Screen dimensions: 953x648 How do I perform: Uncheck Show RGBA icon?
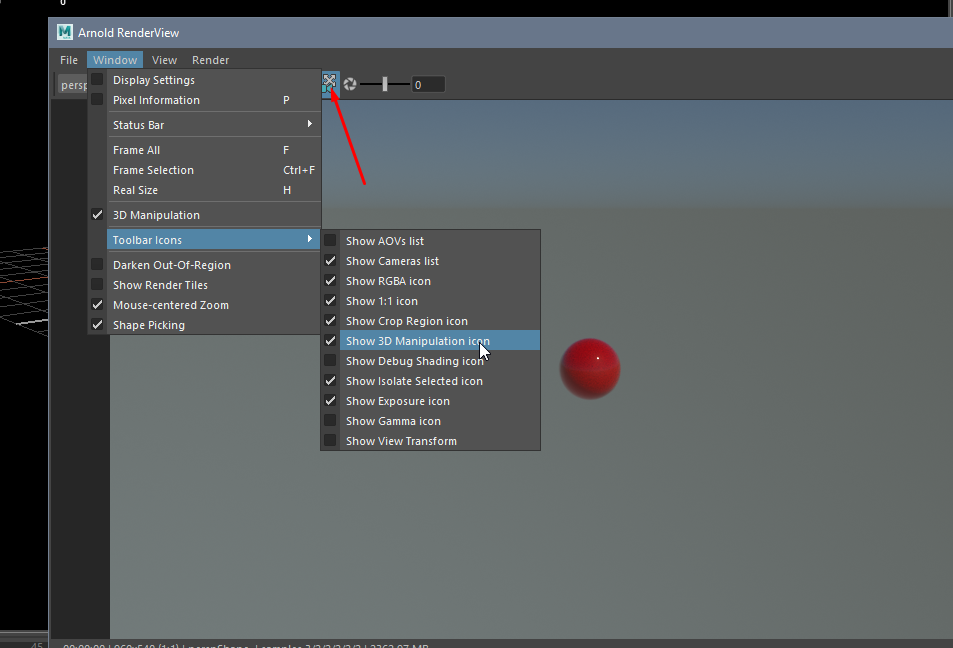430,281
